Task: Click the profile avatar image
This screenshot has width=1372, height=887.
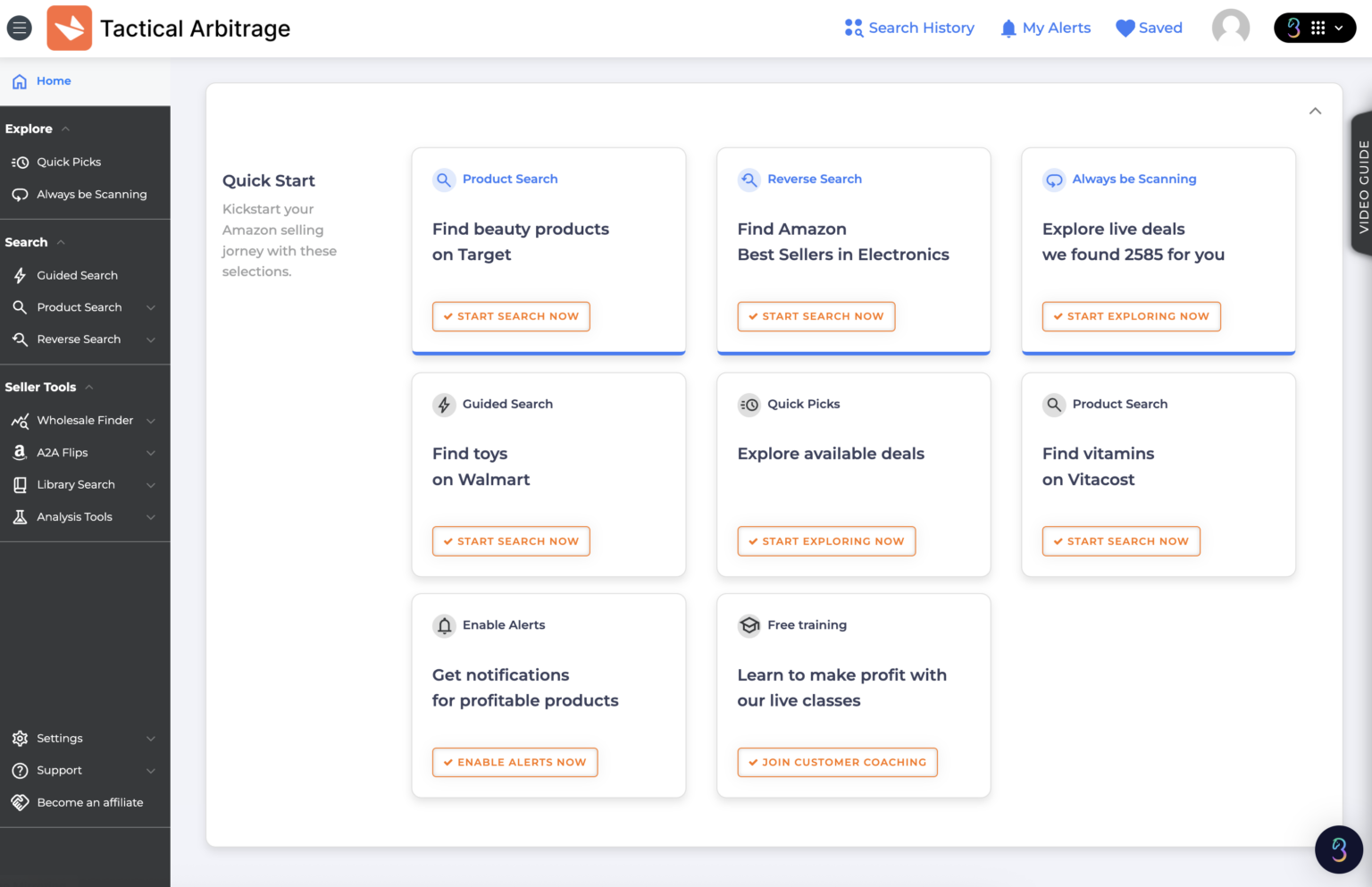Action: (1231, 28)
